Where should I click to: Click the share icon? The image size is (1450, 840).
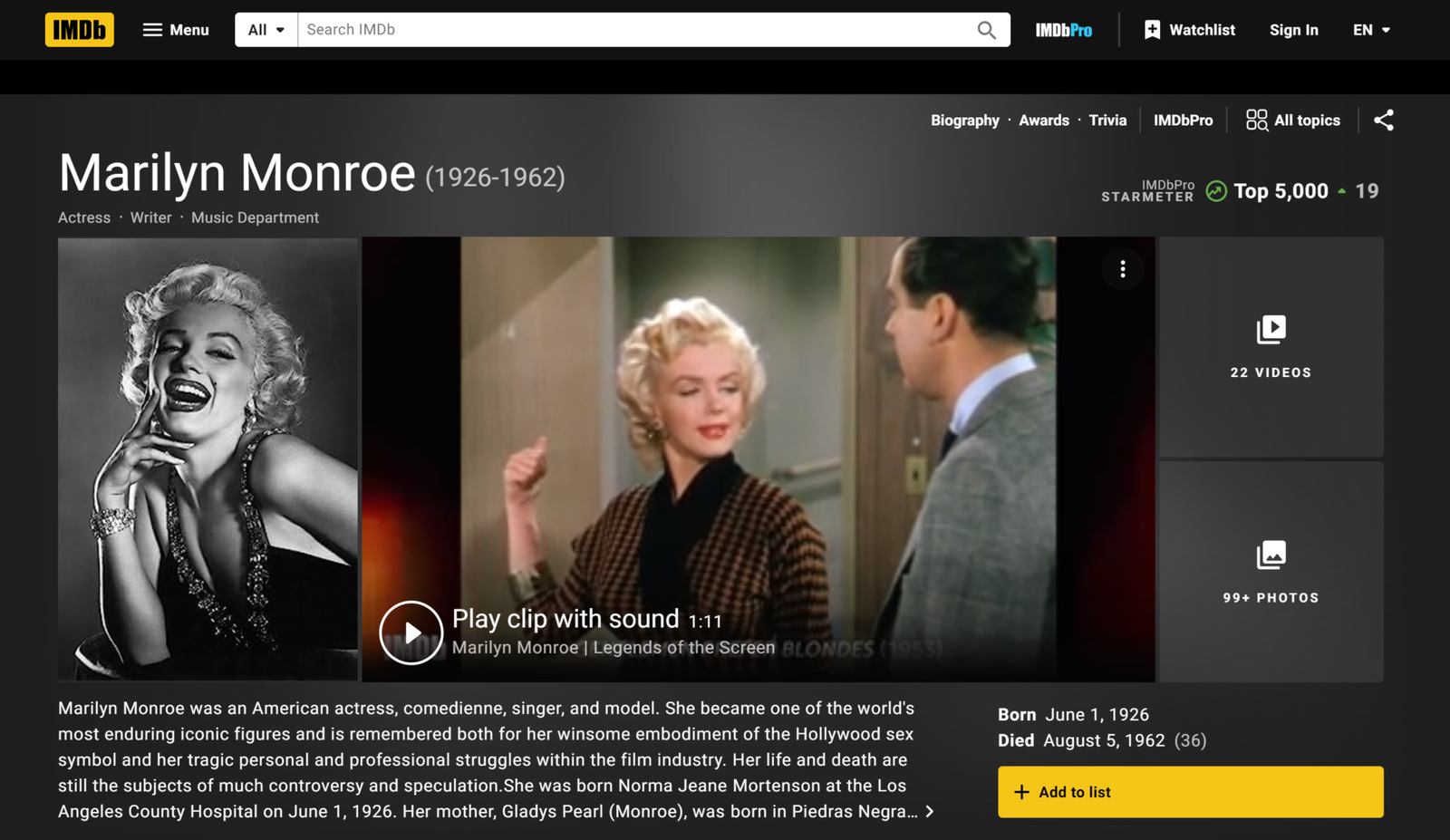point(1383,121)
